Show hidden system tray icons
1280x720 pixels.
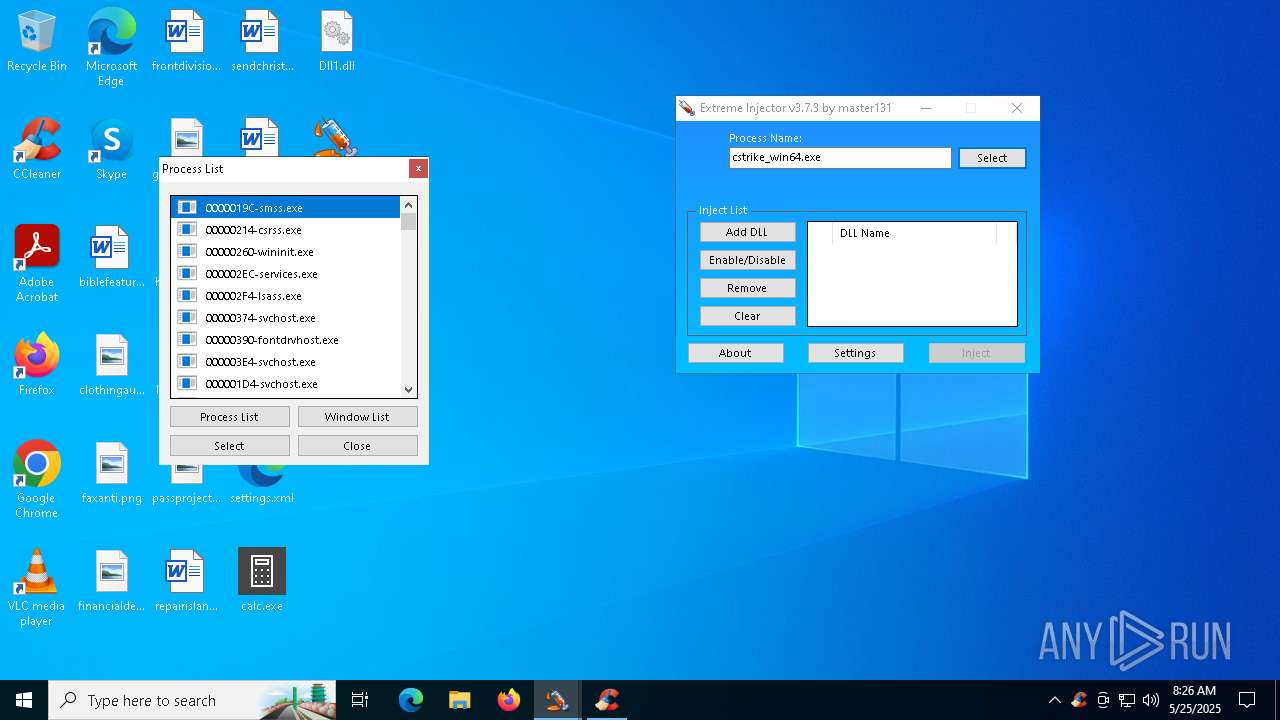pos(1054,700)
